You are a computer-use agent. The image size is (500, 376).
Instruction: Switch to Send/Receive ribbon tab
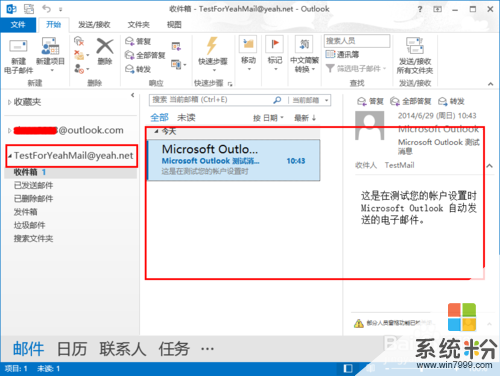(x=94, y=25)
